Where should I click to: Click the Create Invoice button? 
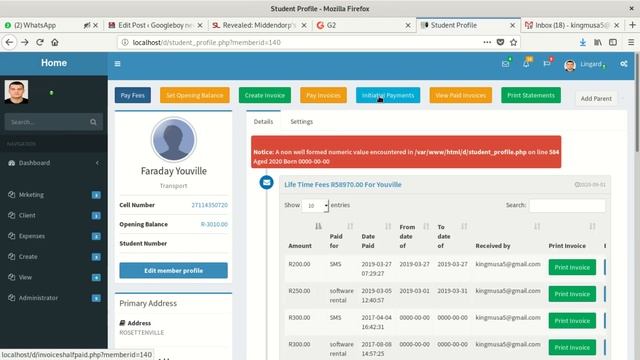265,95
